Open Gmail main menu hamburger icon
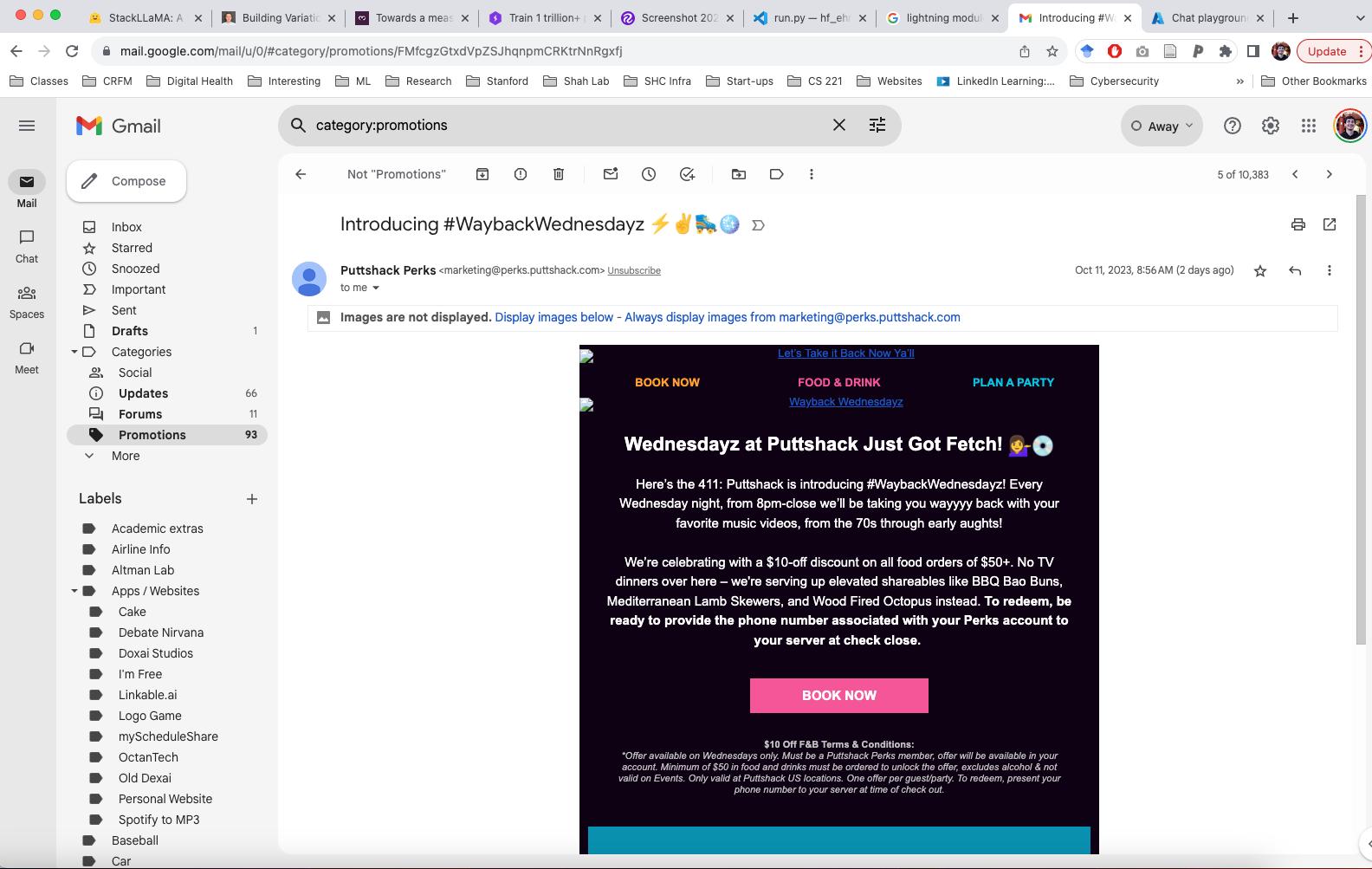The width and height of the screenshot is (1372, 869). point(27,126)
